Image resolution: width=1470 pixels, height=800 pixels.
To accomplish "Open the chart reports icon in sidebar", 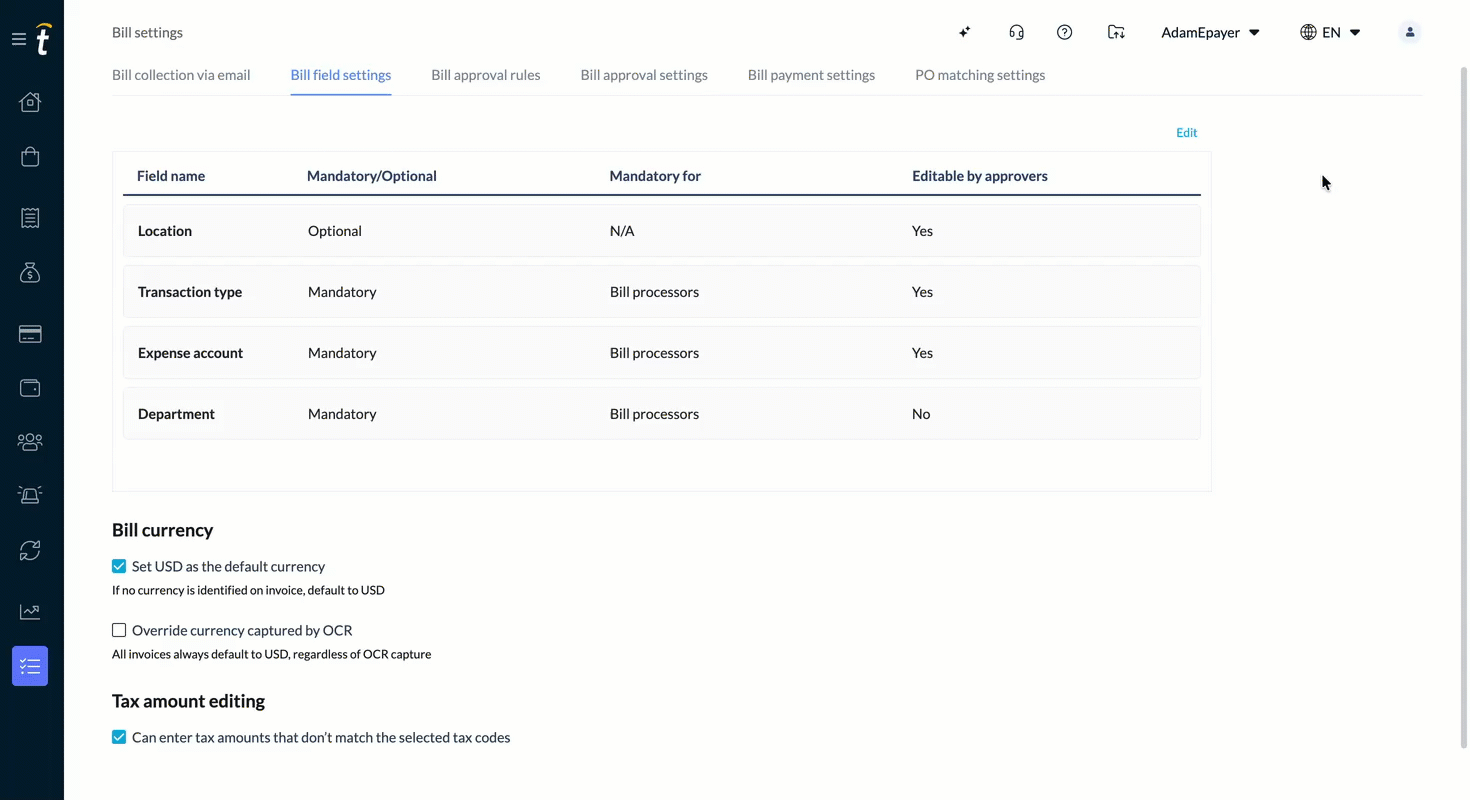I will pyautogui.click(x=30, y=611).
